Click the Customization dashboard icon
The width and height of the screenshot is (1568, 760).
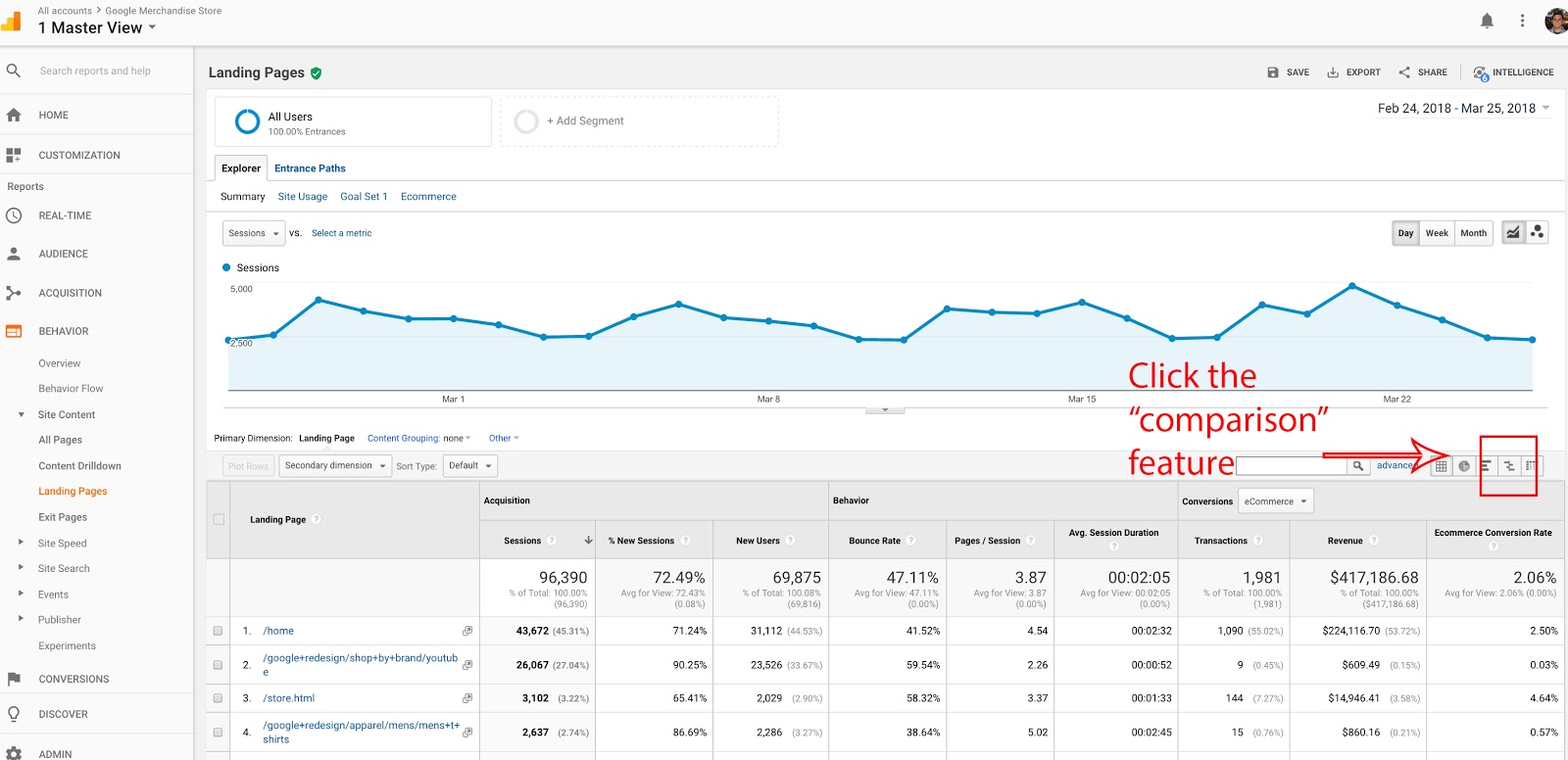coord(14,155)
